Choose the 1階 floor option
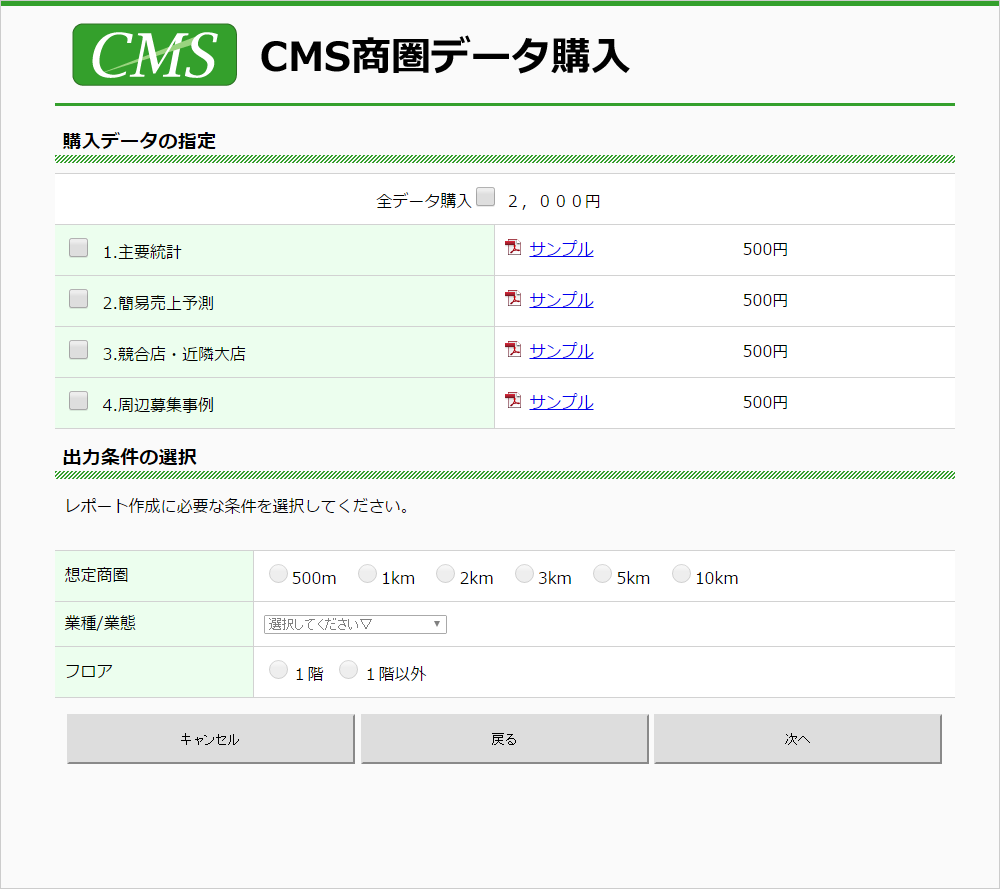The image size is (1000, 889). point(278,669)
